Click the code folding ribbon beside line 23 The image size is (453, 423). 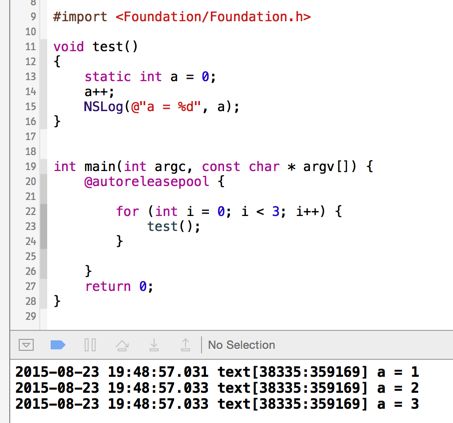coord(43,226)
